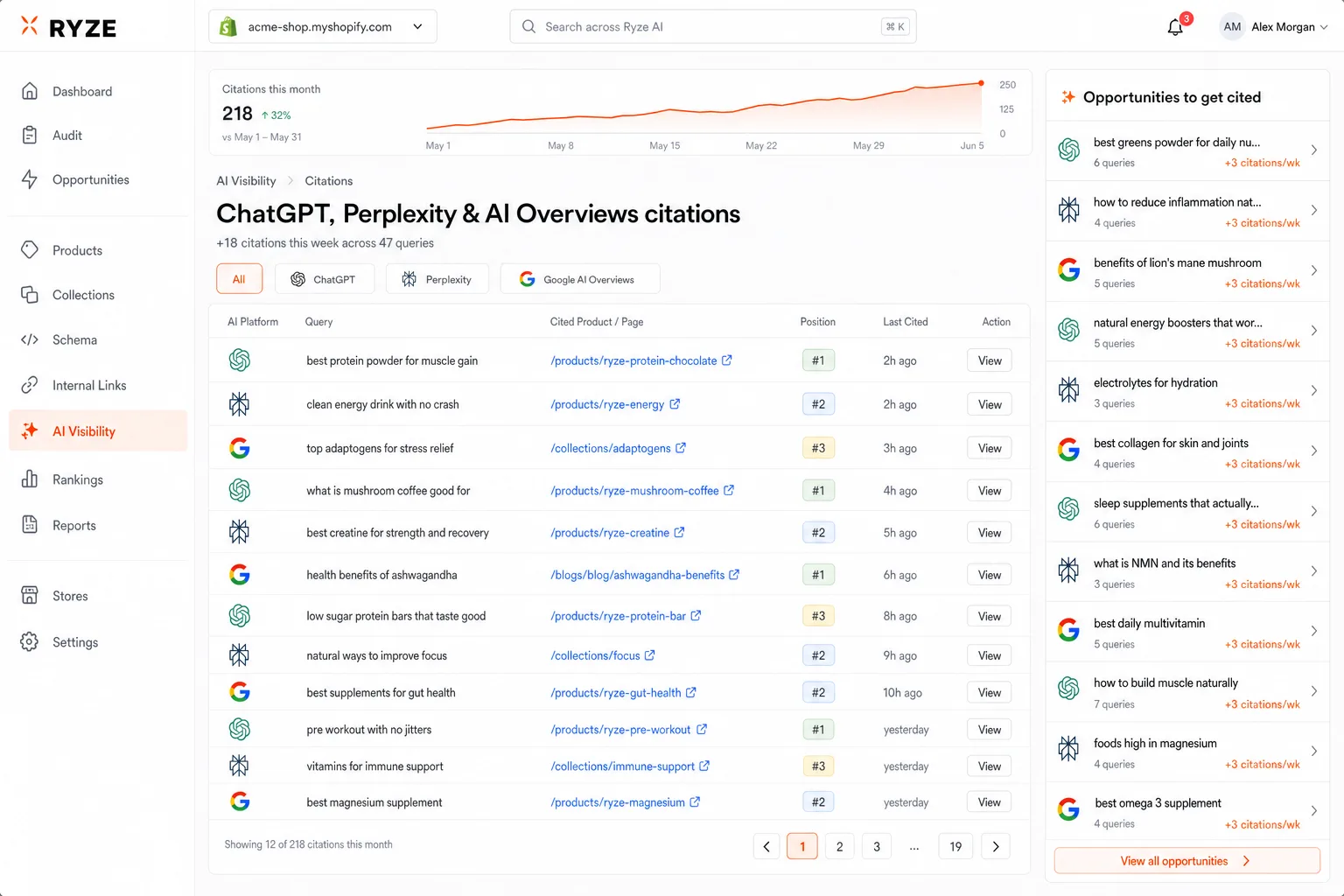Filter by Google AI Overviews

(x=579, y=279)
